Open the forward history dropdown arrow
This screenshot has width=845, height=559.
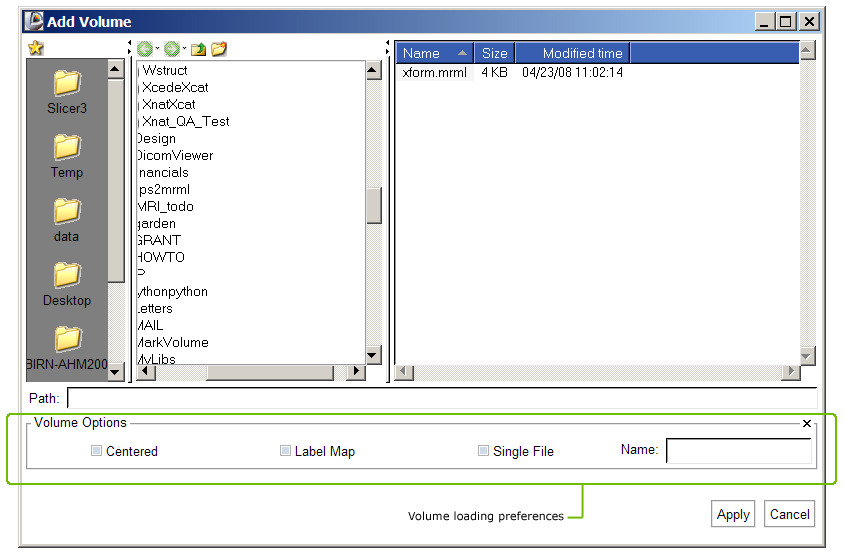[x=185, y=49]
